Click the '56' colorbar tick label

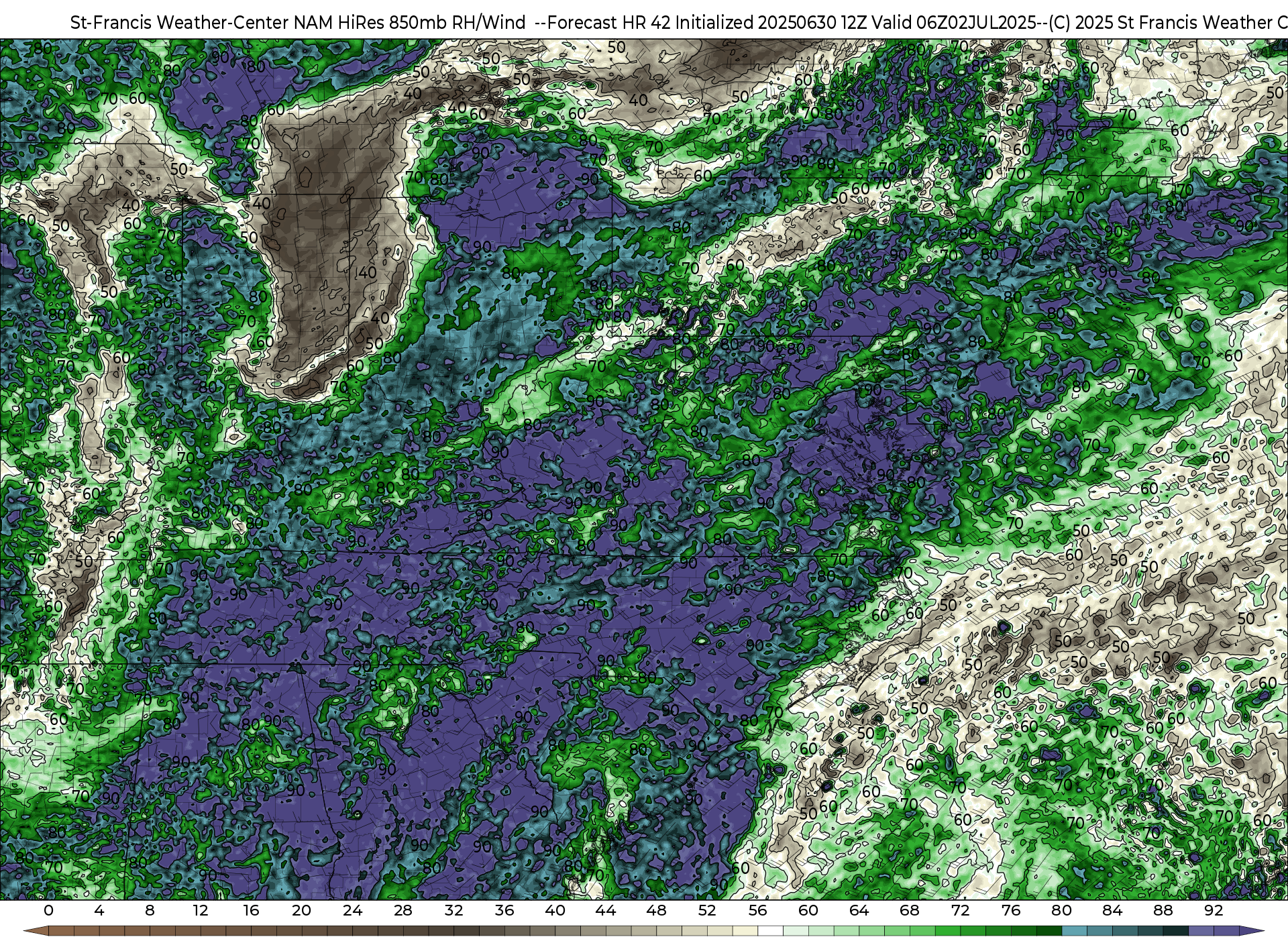(x=757, y=910)
